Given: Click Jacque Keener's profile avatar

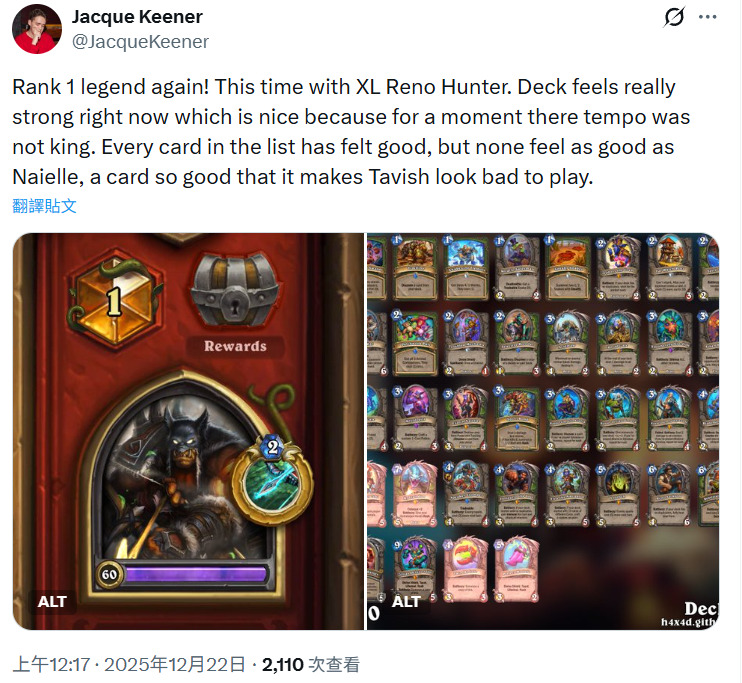Looking at the screenshot, I should [x=37, y=29].
